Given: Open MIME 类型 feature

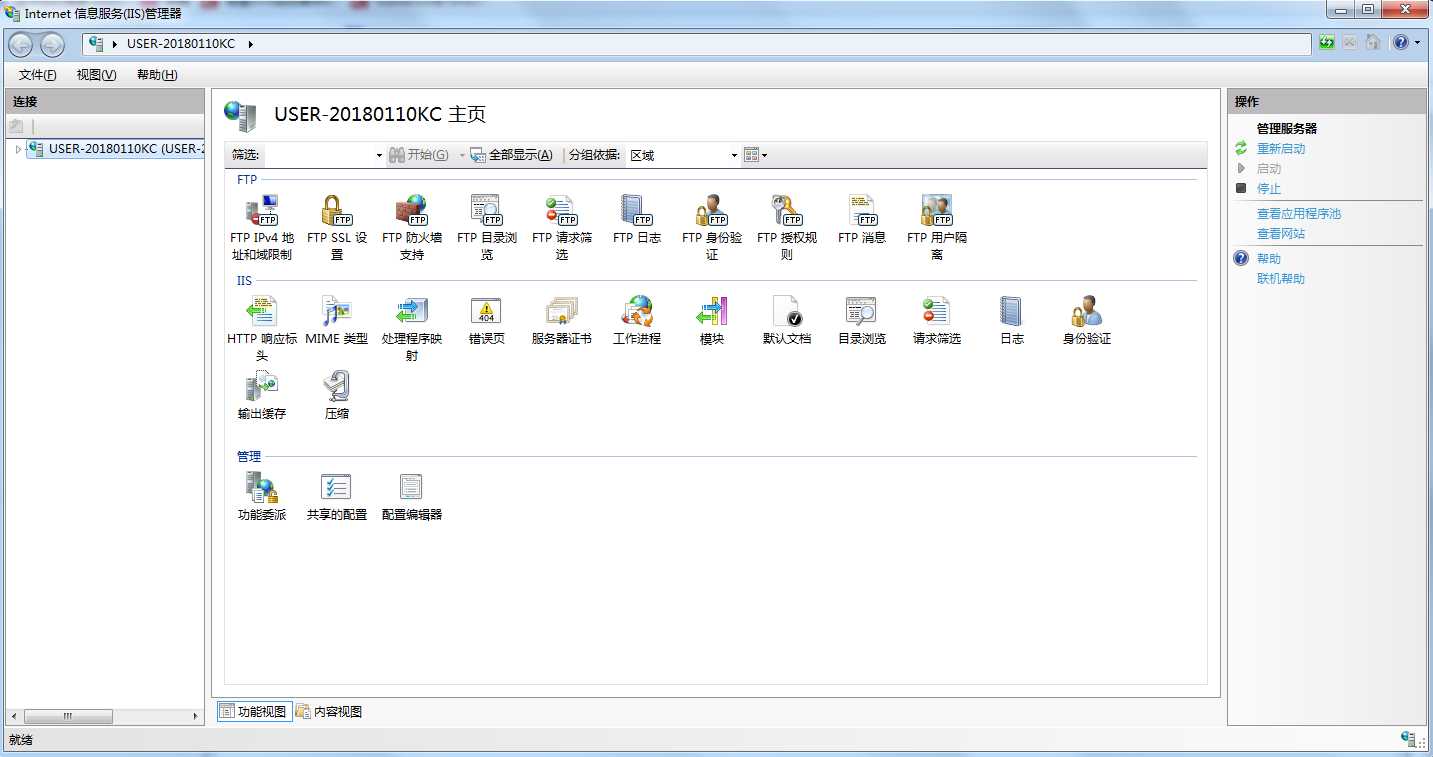Looking at the screenshot, I should [x=337, y=321].
